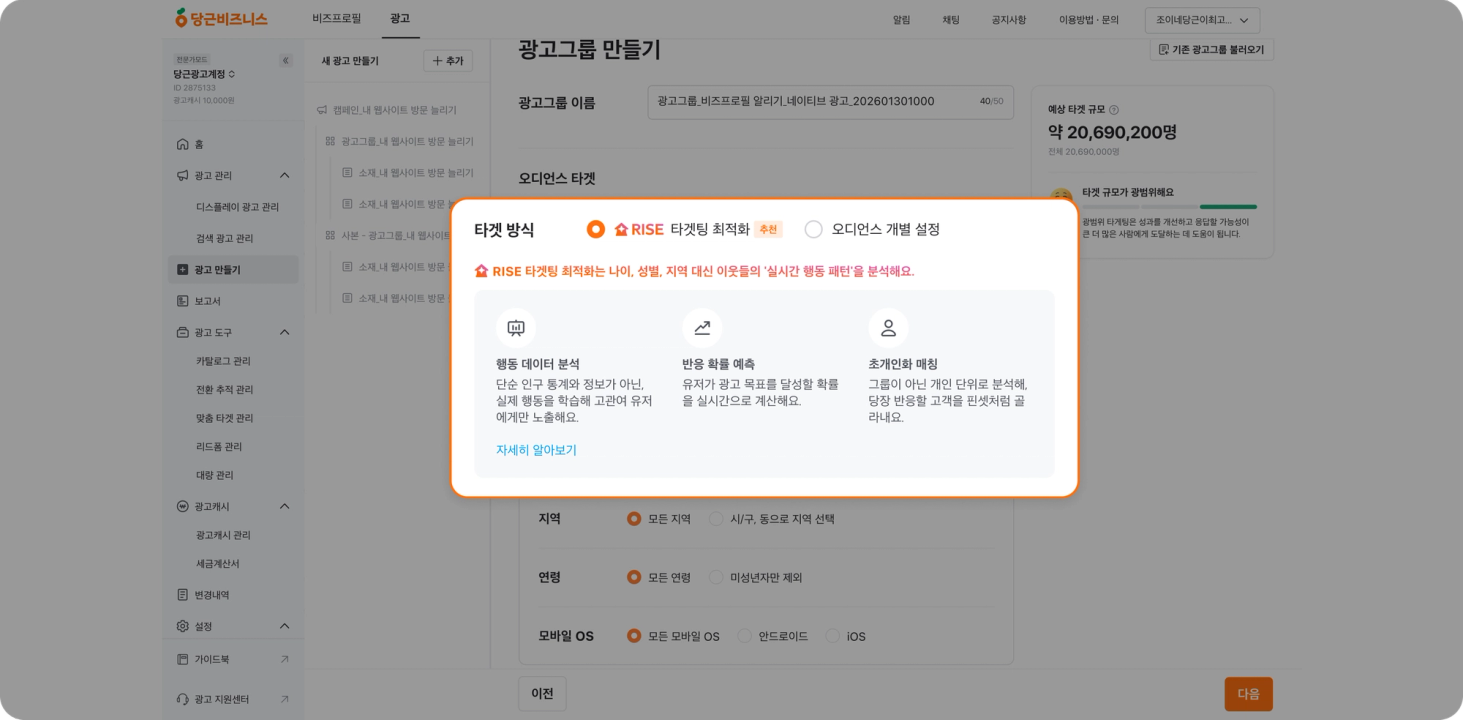The image size is (1463, 720).
Task: Switch to the 광고 tab
Action: click(x=400, y=19)
